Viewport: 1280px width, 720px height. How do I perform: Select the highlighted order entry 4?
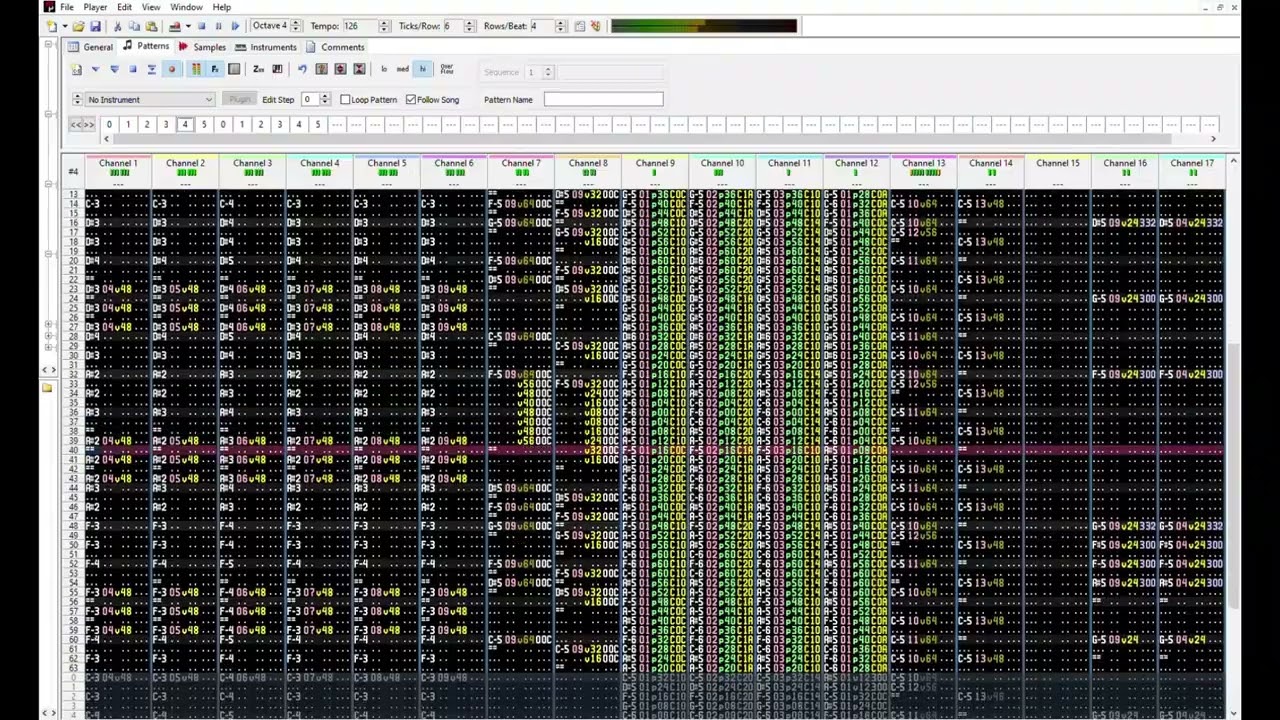point(185,125)
